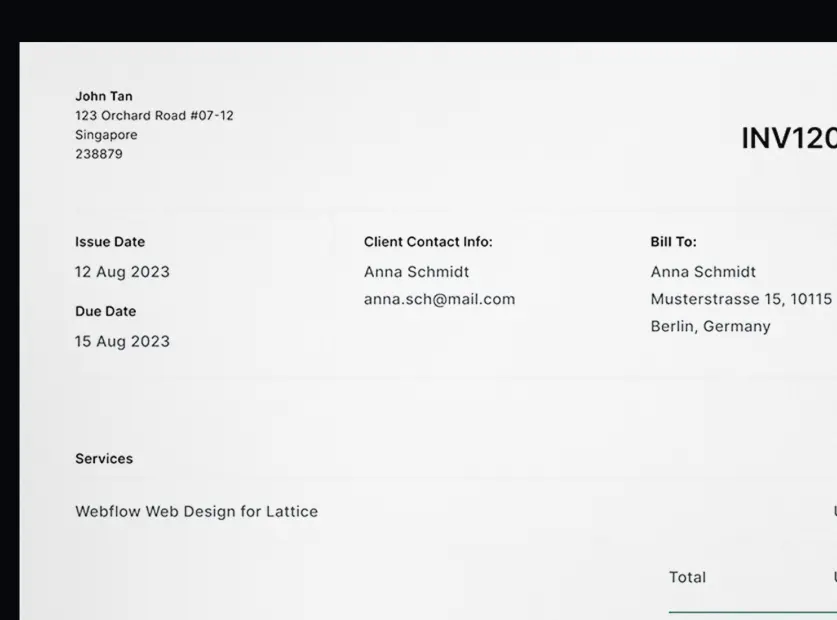Viewport: 837px width, 620px height.
Task: Select the issue date 12 Aug 2023
Action: point(122,271)
